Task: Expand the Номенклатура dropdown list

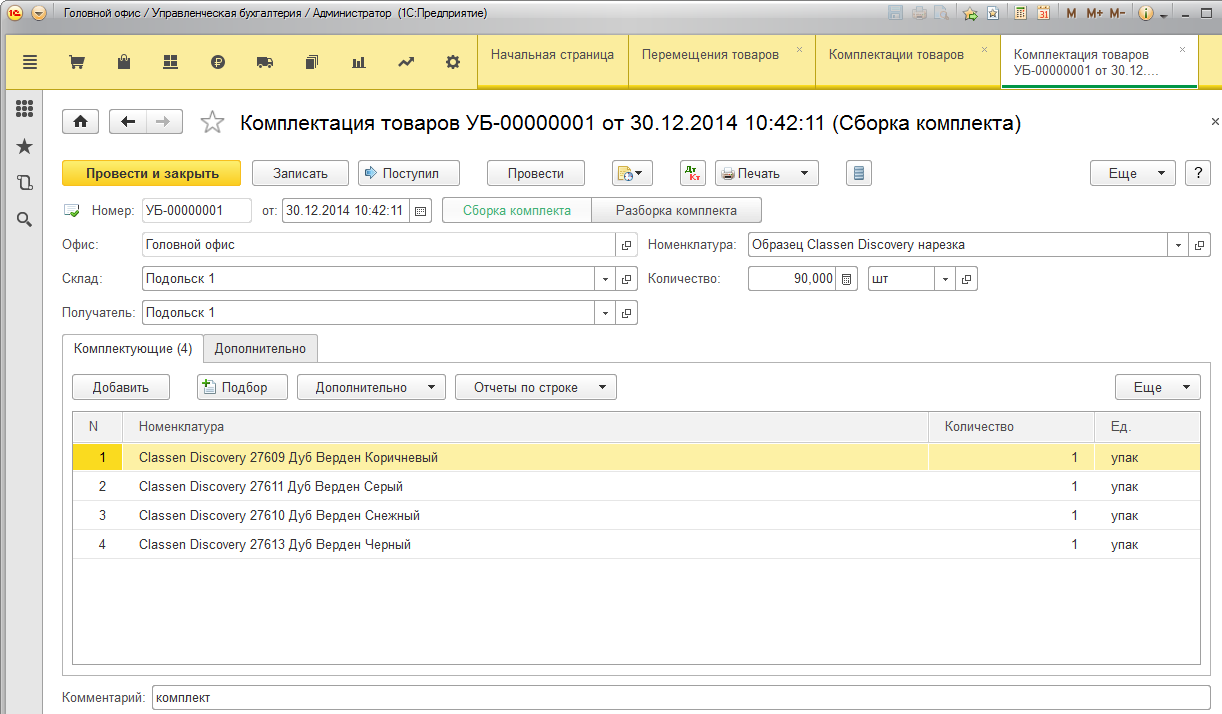Action: pyautogui.click(x=1178, y=245)
